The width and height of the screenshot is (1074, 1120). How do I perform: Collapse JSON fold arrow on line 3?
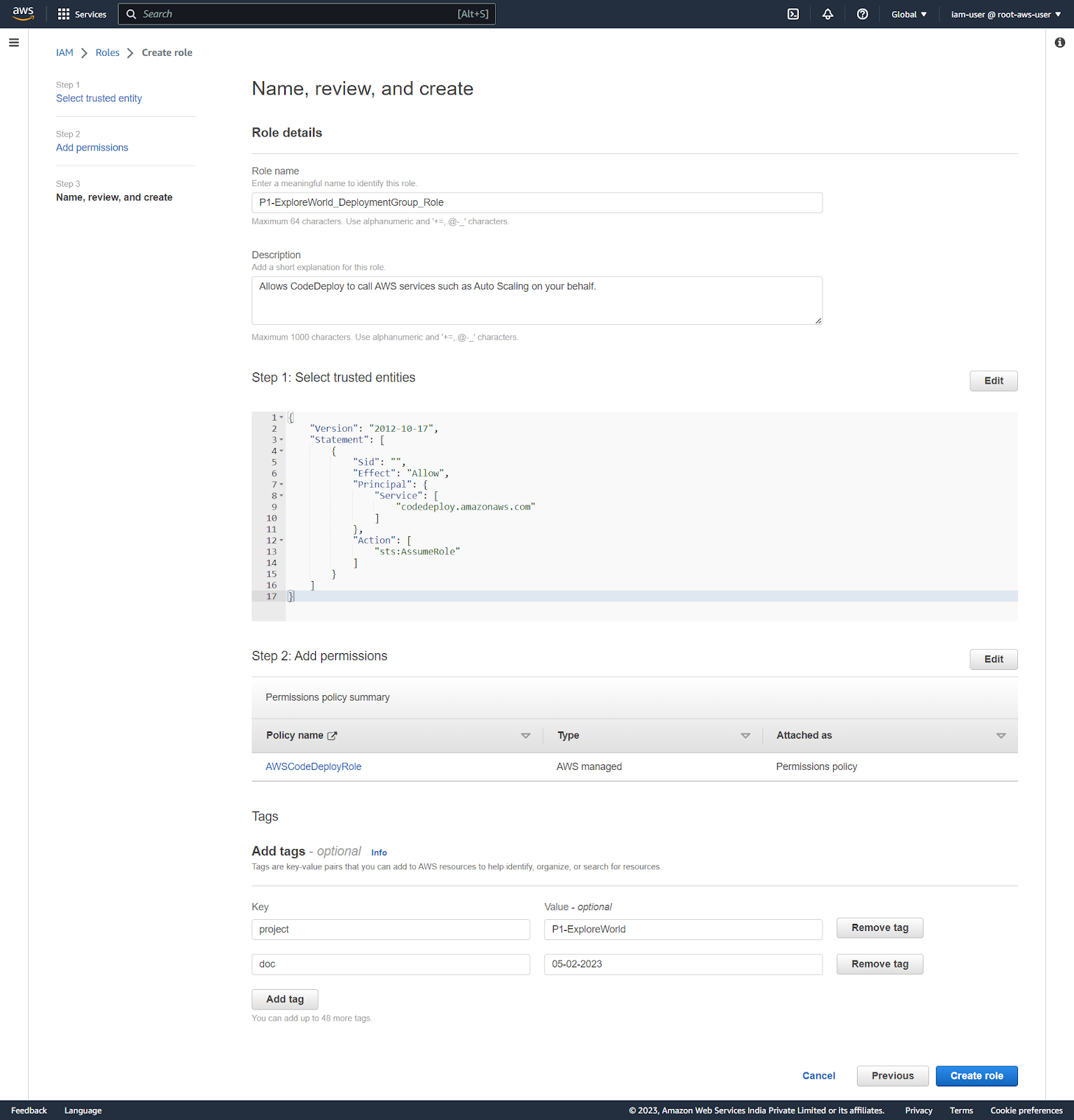click(281, 440)
